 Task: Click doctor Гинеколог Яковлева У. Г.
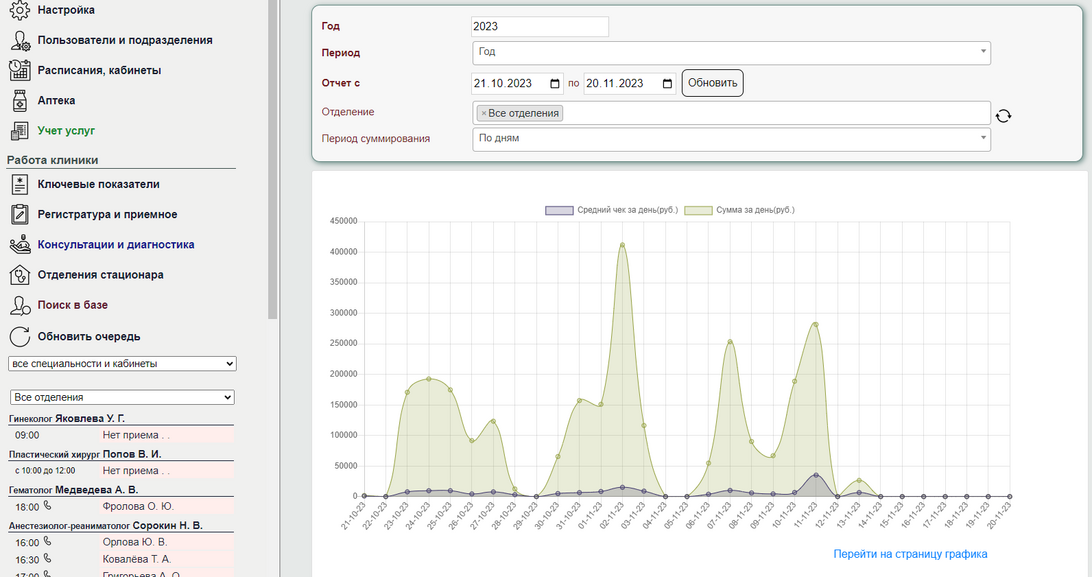67,418
